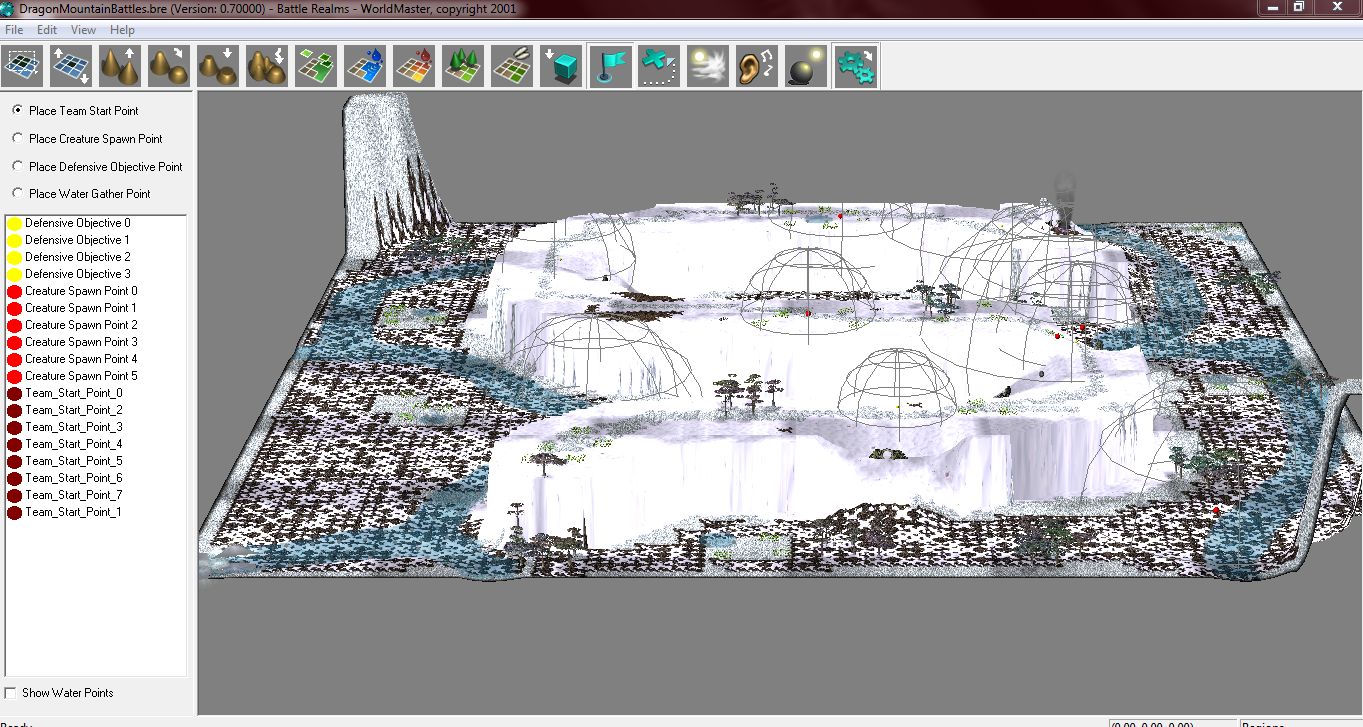Select the cones with curved arrow tool
This screenshot has width=1363, height=727.
pyautogui.click(x=169, y=66)
